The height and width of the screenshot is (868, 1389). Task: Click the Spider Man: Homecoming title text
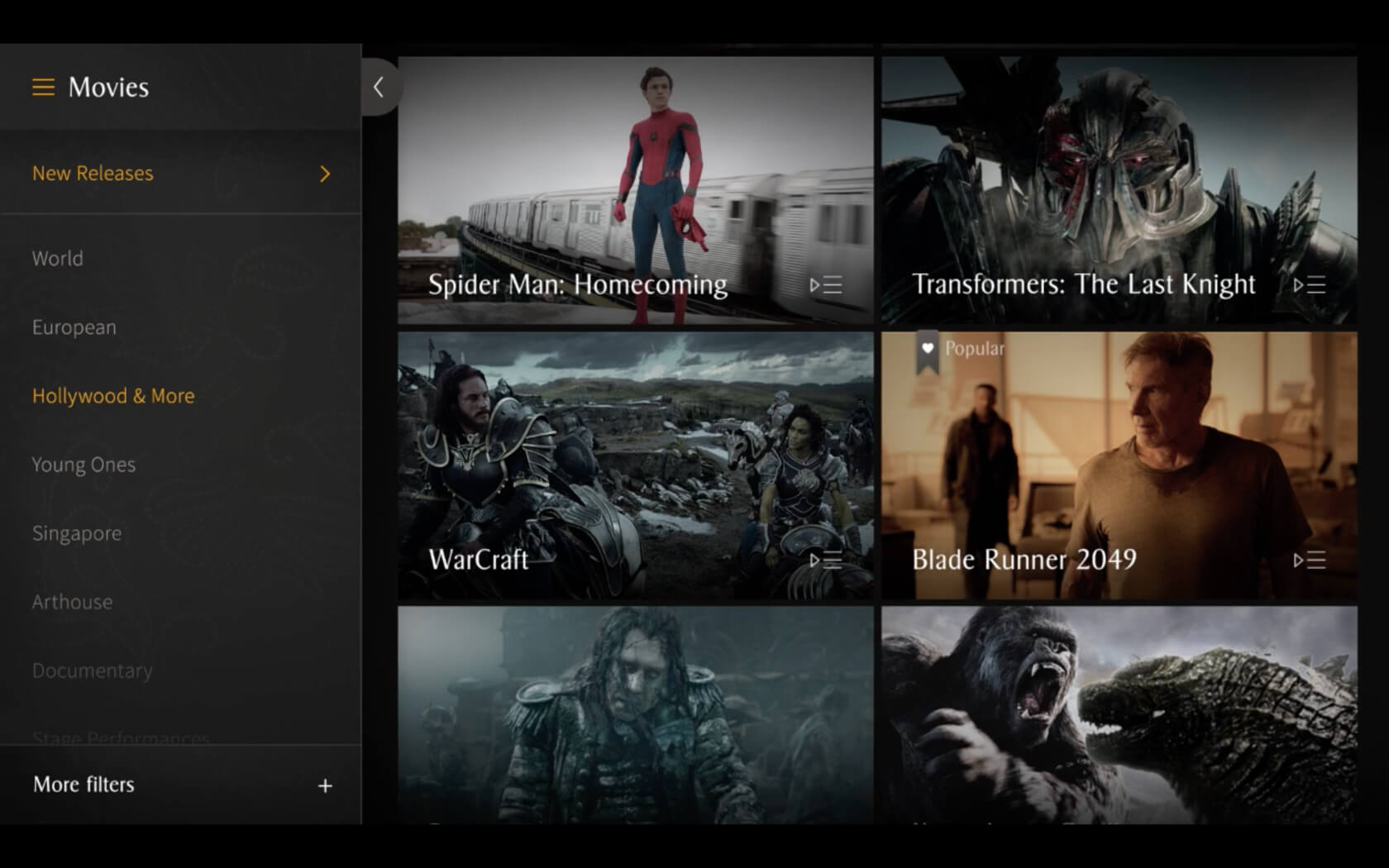coord(577,284)
